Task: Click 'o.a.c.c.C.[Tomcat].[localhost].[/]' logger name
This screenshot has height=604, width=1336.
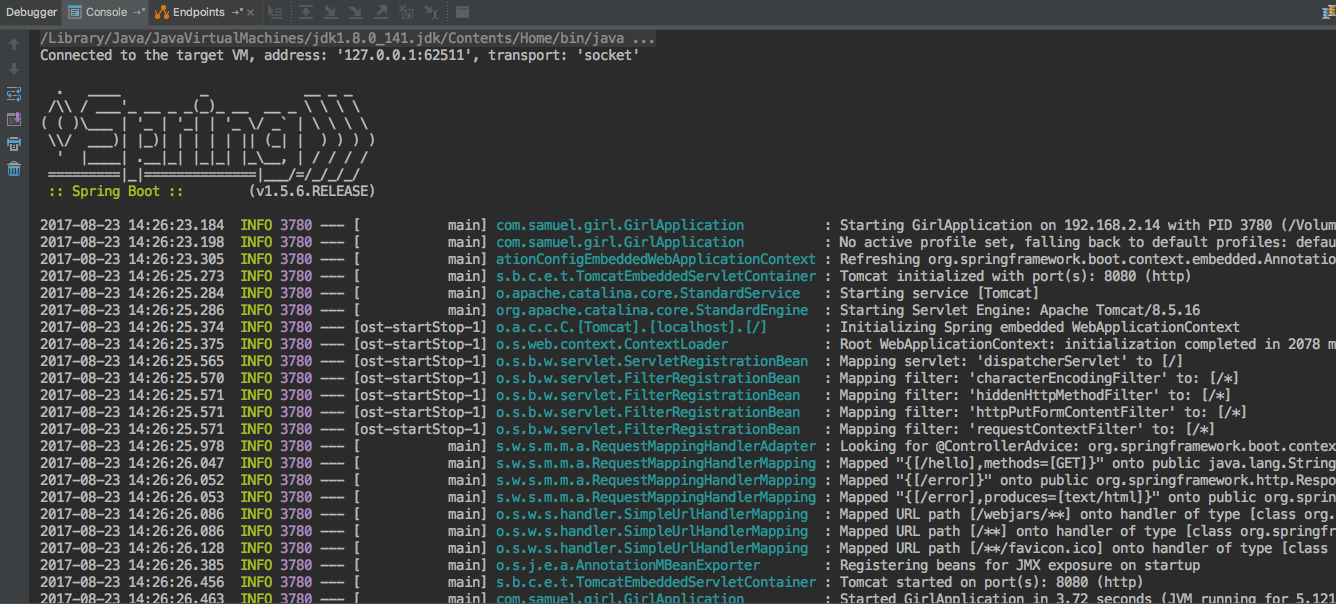Action: pos(632,327)
